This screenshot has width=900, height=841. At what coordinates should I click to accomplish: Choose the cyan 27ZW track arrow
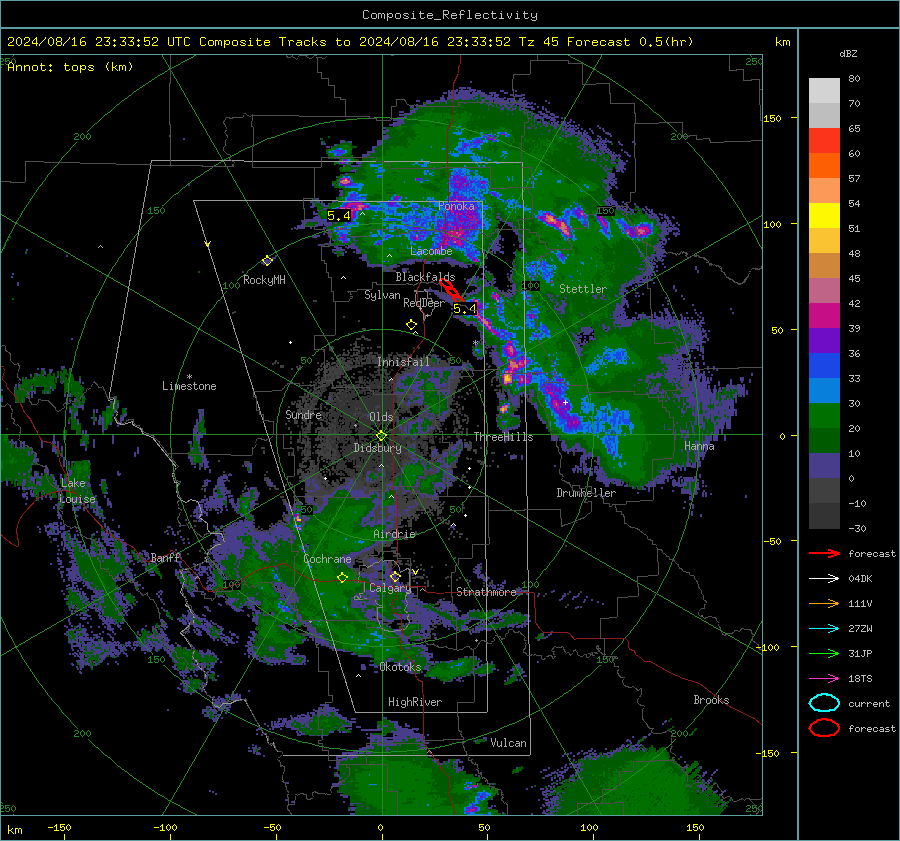click(x=824, y=629)
